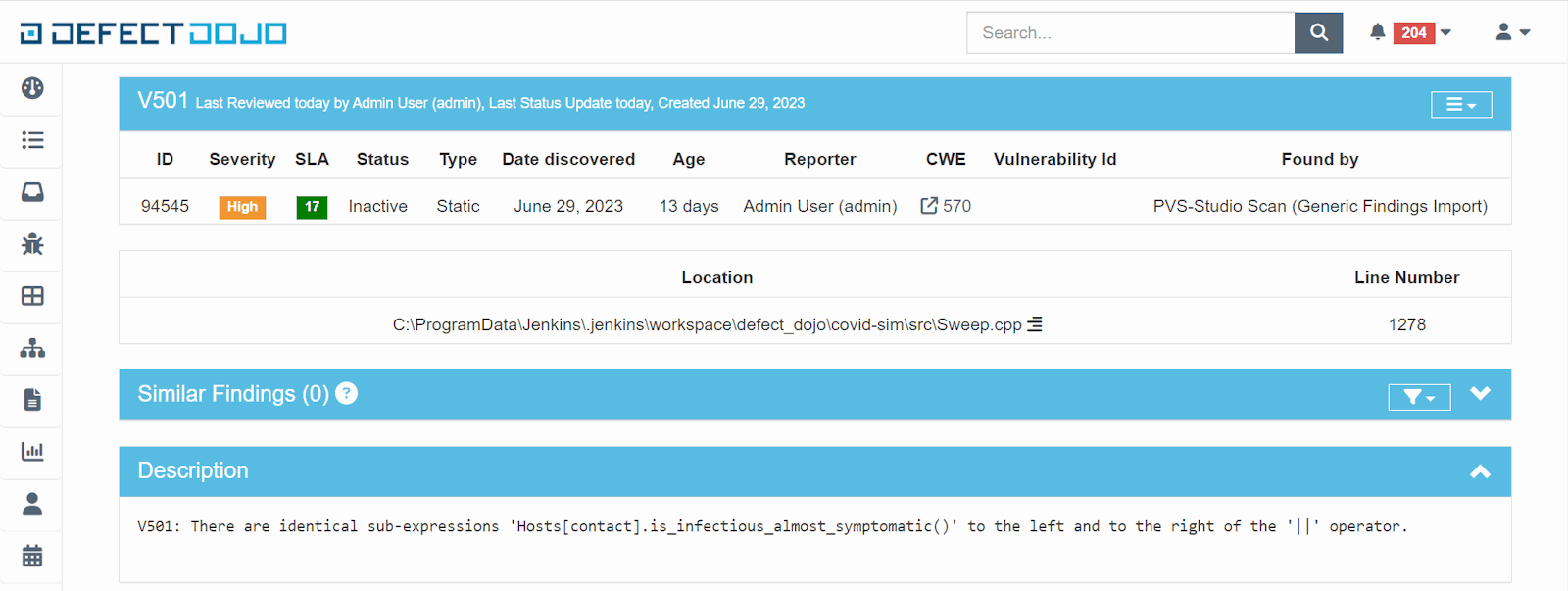This screenshot has width=1568, height=591.
Task: Open the user account dropdown menu
Action: tap(1512, 32)
